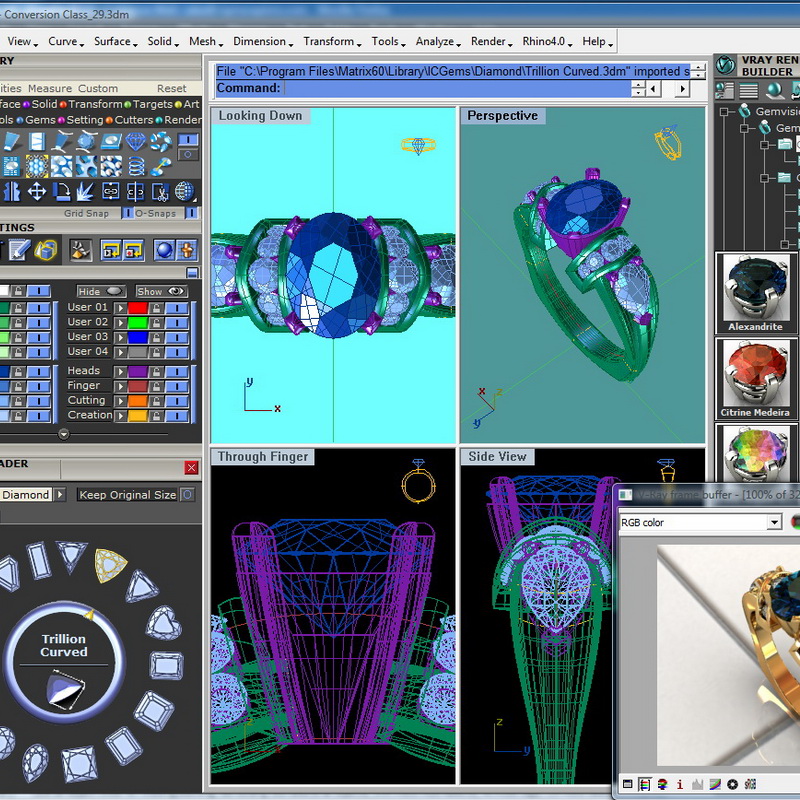Image resolution: width=800 pixels, height=800 pixels.
Task: Click the Reset button
Action: pyautogui.click(x=171, y=89)
